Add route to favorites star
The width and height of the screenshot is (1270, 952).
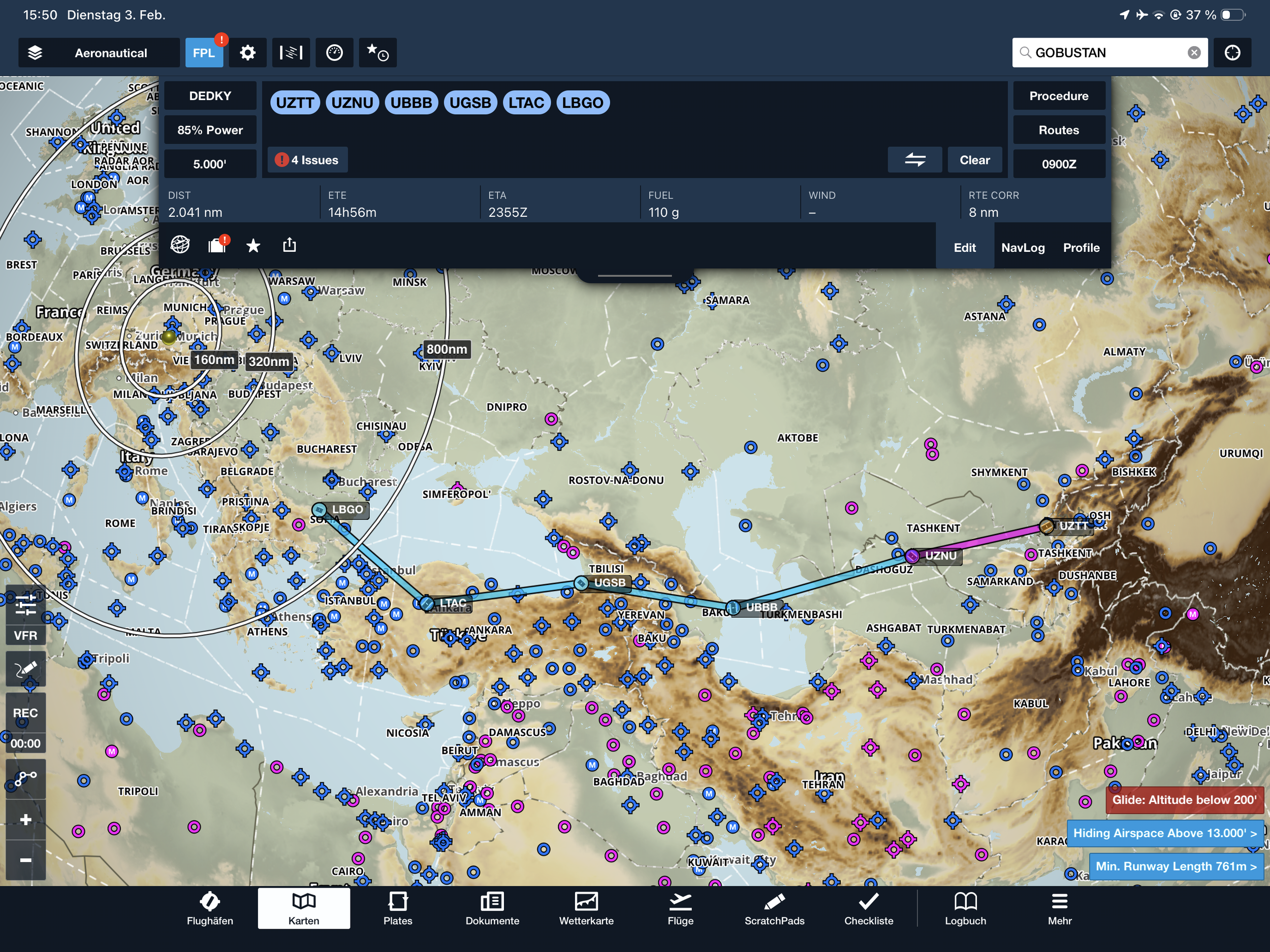[x=253, y=246]
